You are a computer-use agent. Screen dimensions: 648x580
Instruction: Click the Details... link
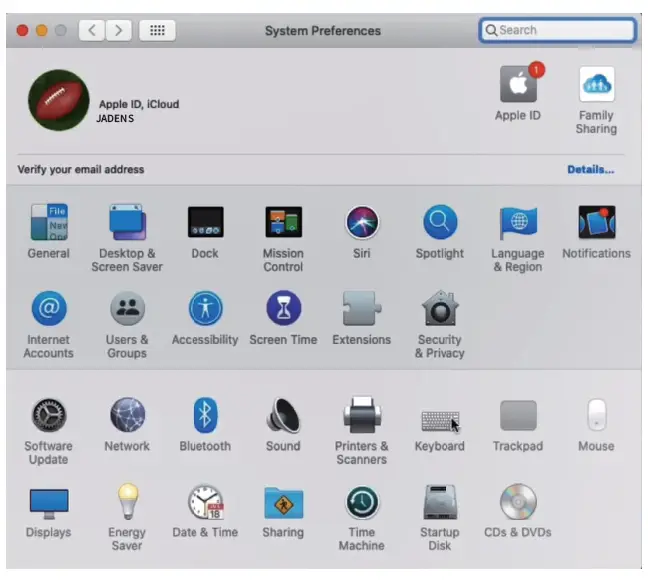[x=591, y=169]
